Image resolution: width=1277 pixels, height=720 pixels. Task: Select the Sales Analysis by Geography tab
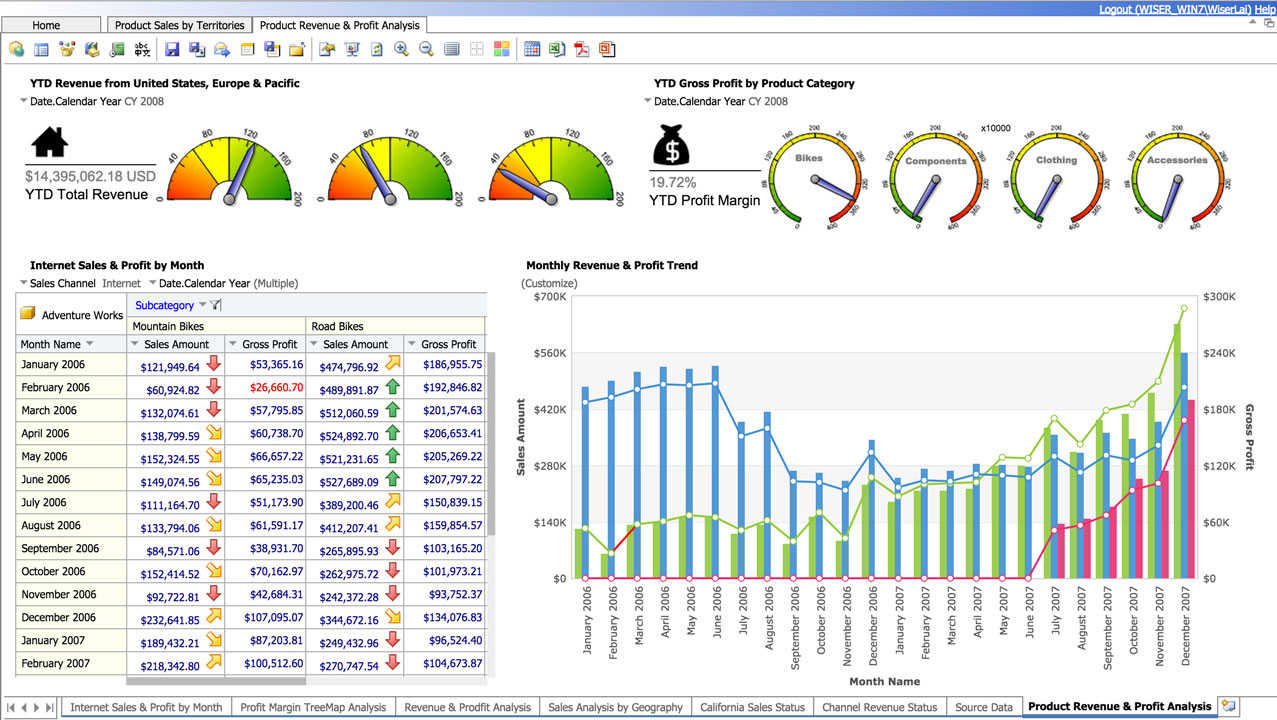pos(615,707)
